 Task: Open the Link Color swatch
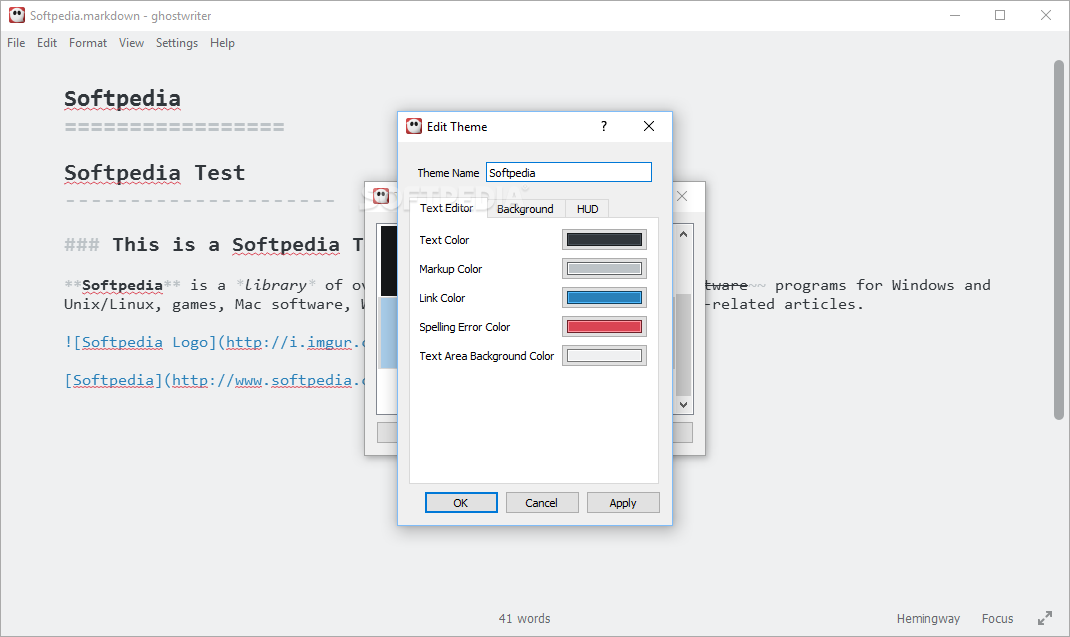[604, 298]
